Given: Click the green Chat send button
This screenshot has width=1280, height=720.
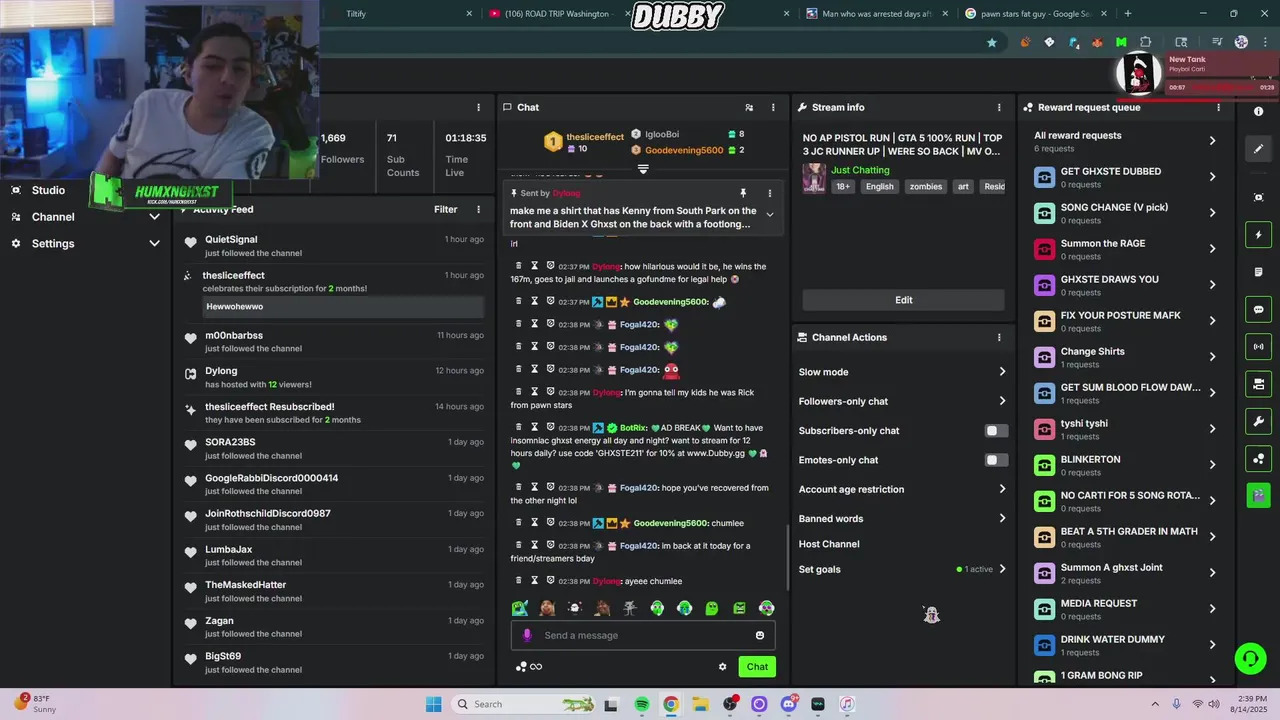Looking at the screenshot, I should pyautogui.click(x=757, y=667).
